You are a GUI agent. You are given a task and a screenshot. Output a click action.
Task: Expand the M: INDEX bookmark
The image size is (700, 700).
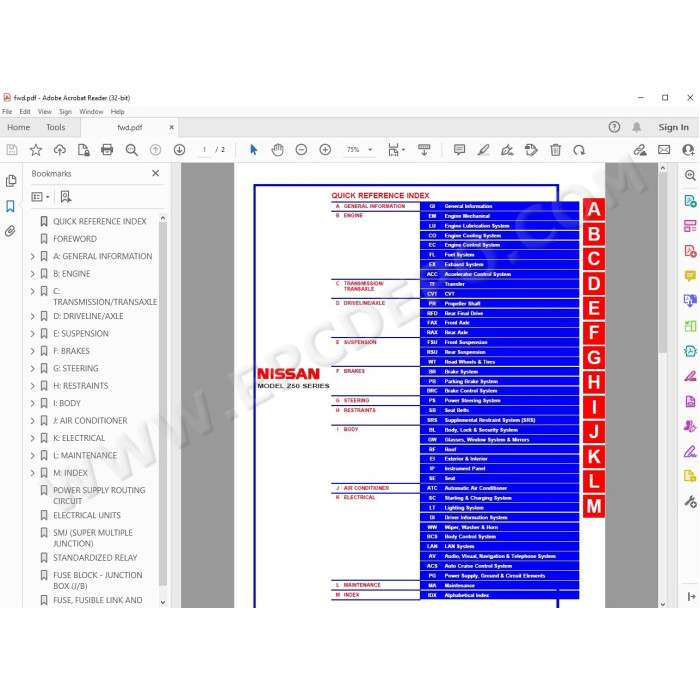(x=33, y=473)
